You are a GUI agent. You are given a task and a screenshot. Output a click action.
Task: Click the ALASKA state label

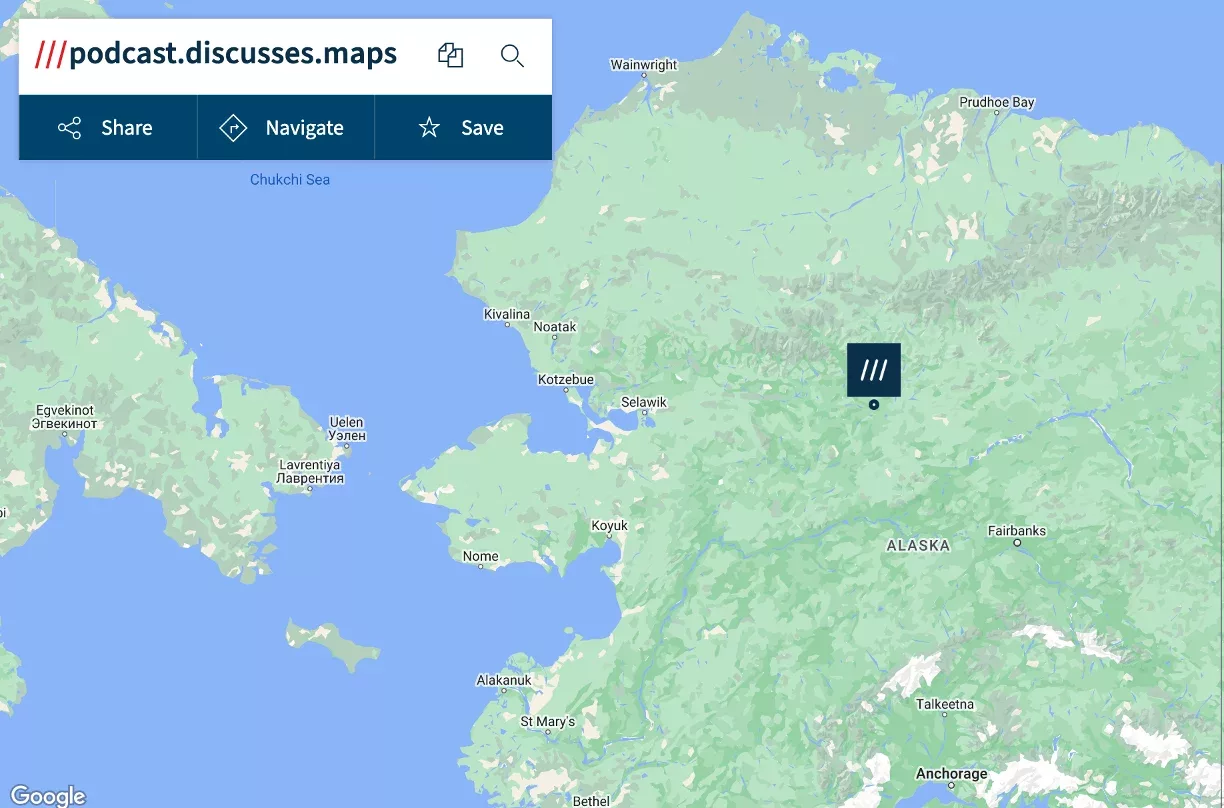[x=917, y=545]
